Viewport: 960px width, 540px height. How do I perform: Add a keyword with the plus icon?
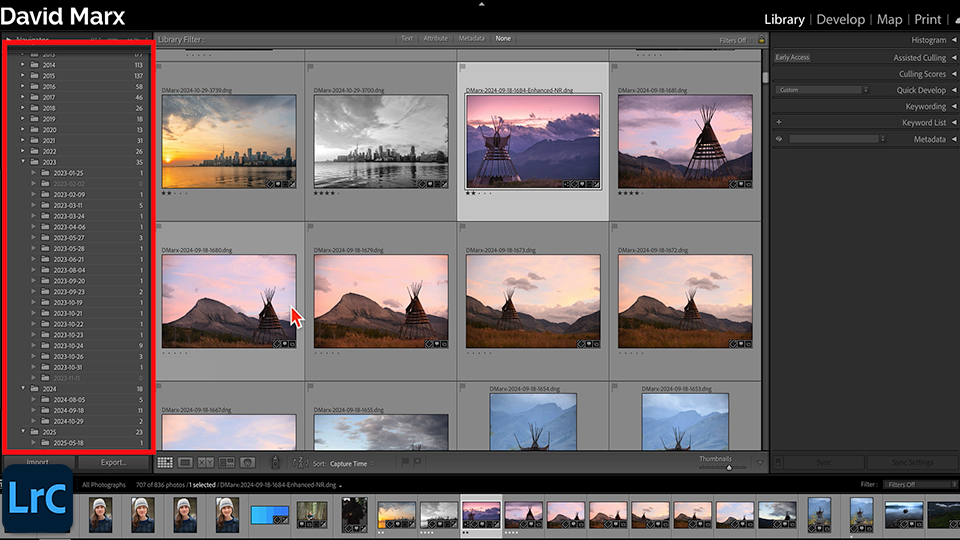point(779,122)
